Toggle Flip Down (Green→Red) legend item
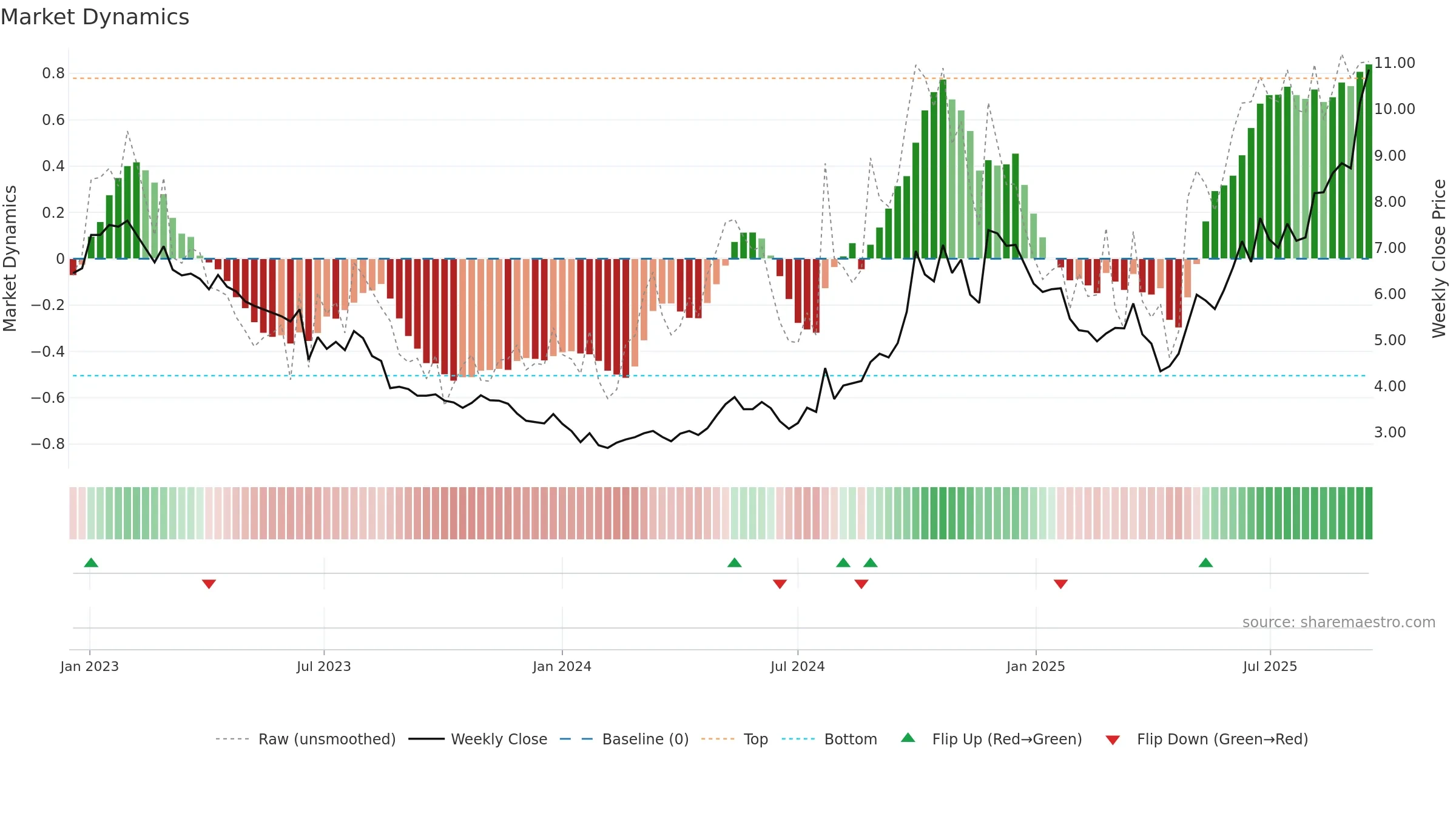Viewport: 1456px width, 819px height. [x=1207, y=739]
